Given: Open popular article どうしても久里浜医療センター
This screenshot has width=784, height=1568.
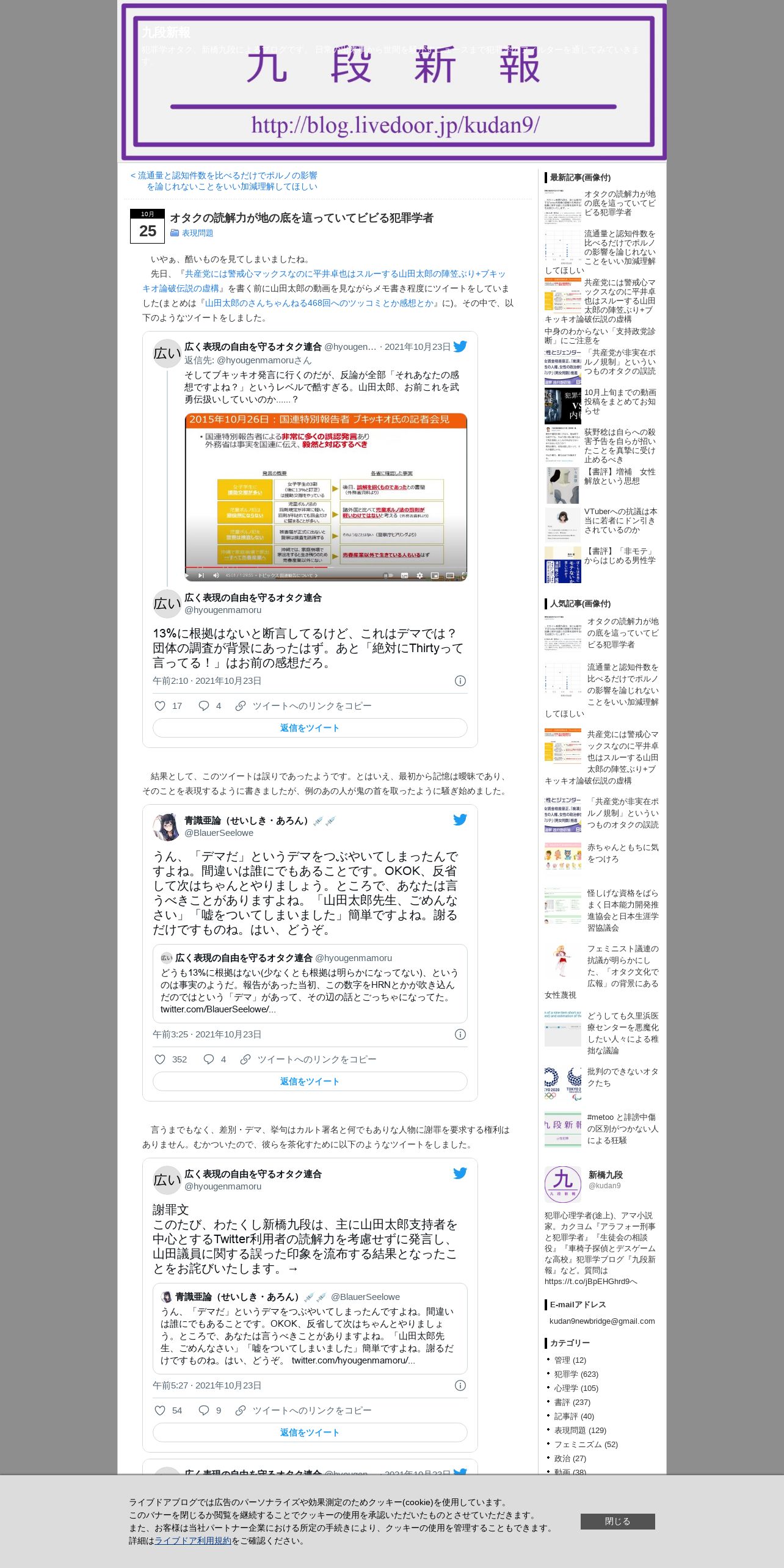Looking at the screenshot, I should (623, 1033).
